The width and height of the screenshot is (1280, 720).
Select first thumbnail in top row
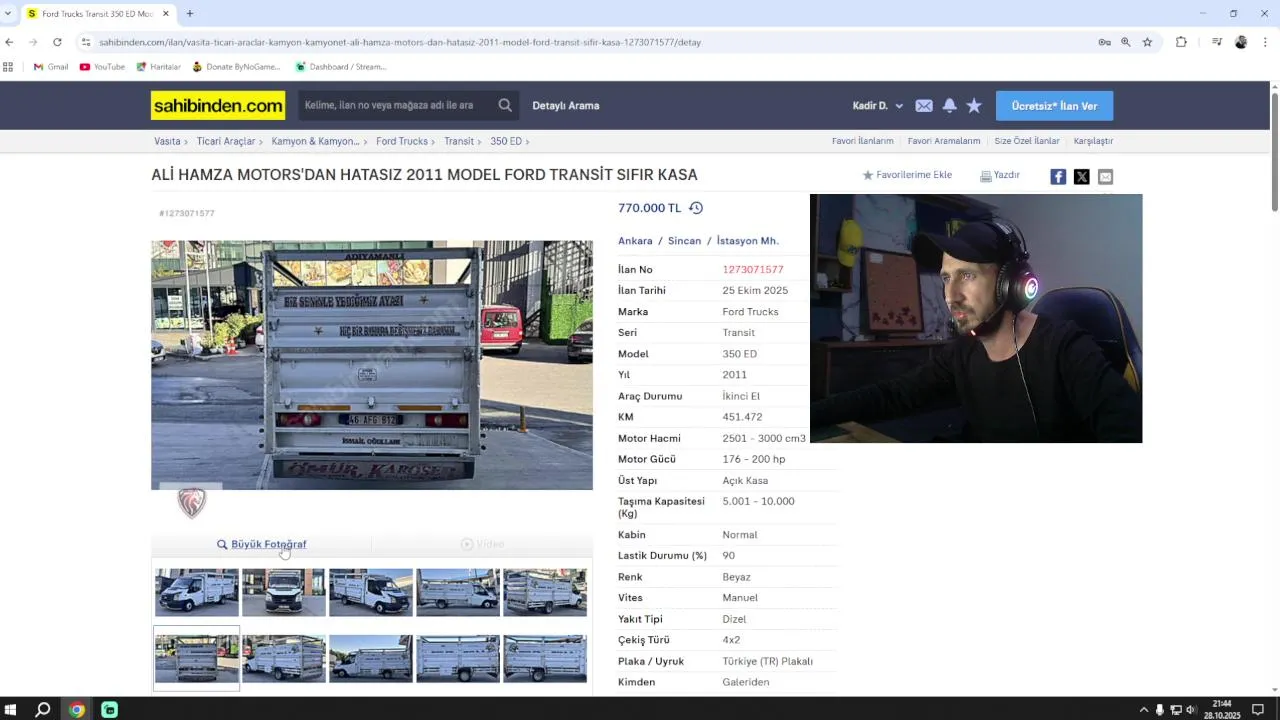coord(197,592)
